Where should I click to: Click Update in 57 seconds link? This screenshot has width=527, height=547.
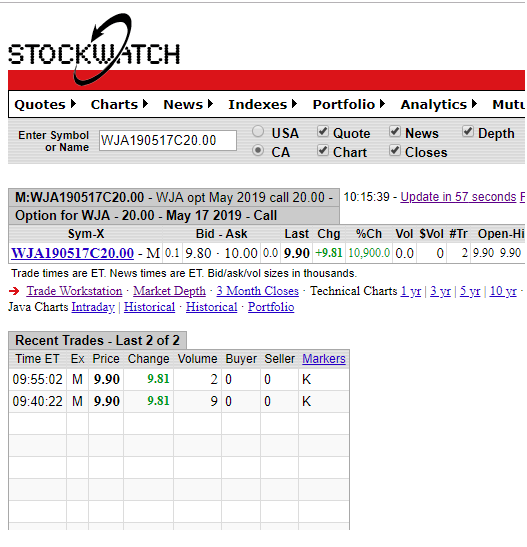(458, 197)
